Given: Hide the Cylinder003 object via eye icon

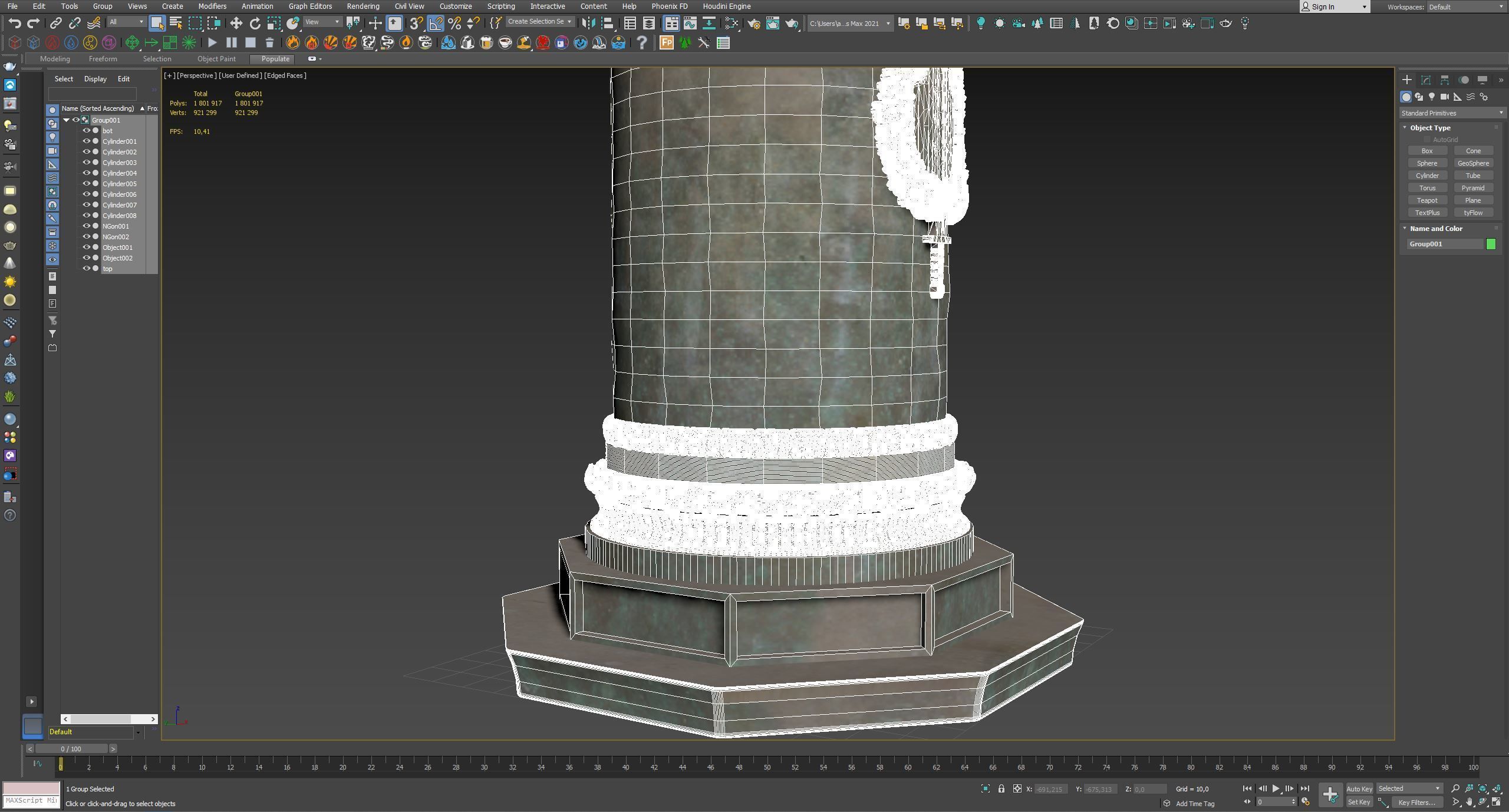Looking at the screenshot, I should click(86, 163).
